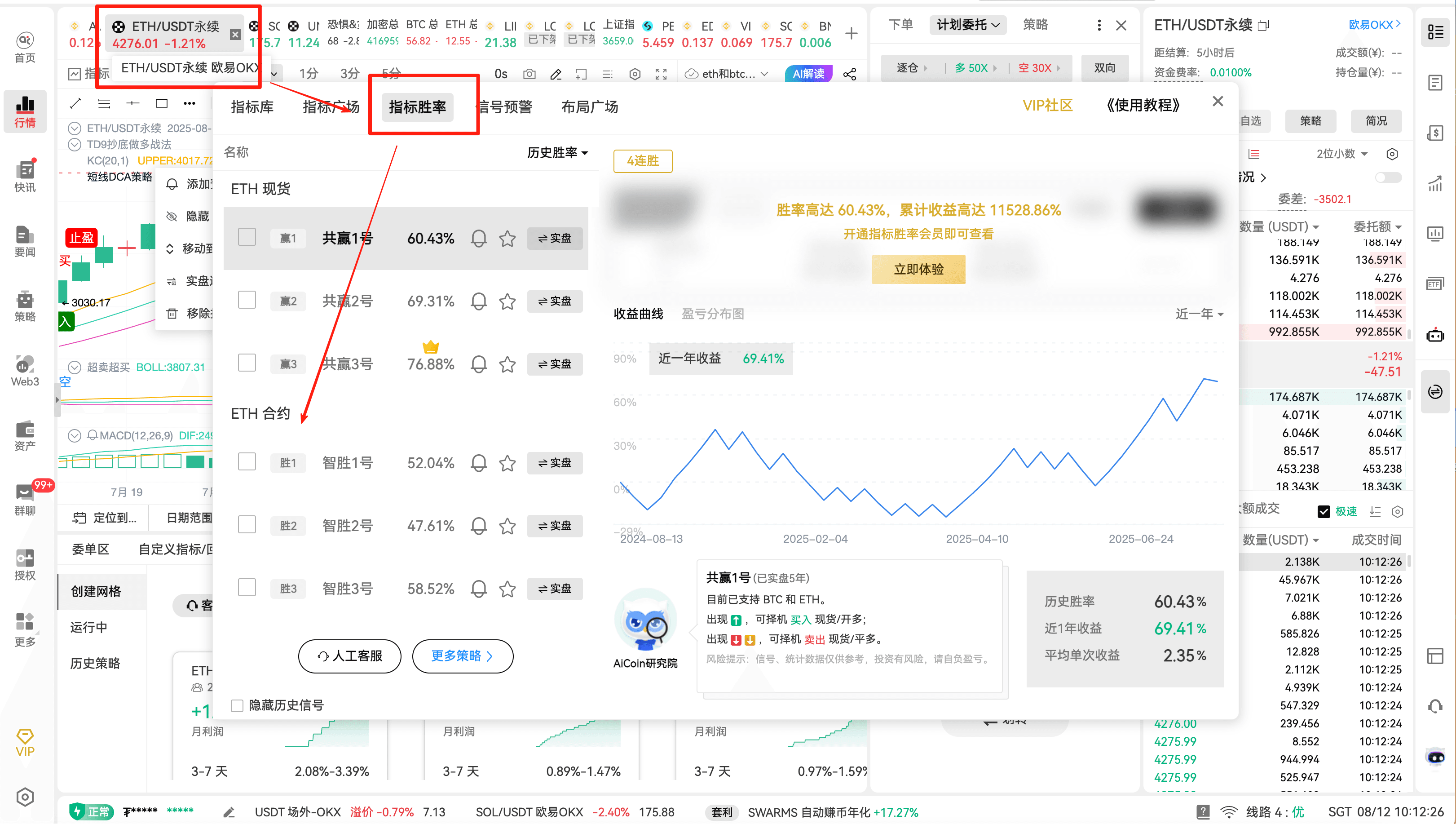This screenshot has height=824, width=1456.
Task: Add a new ticker tab with plus icon
Action: coord(851,33)
